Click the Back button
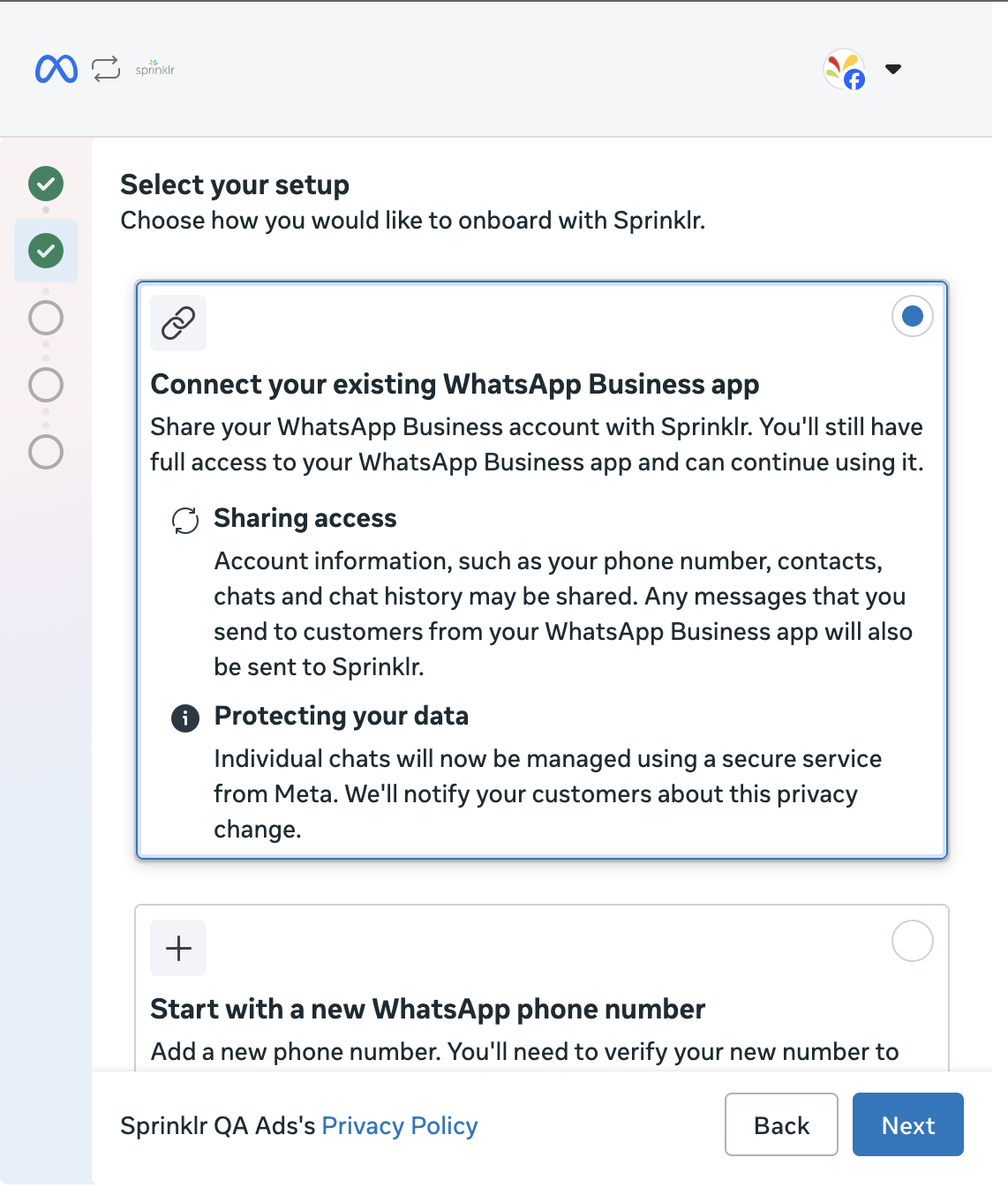 coord(781,1124)
